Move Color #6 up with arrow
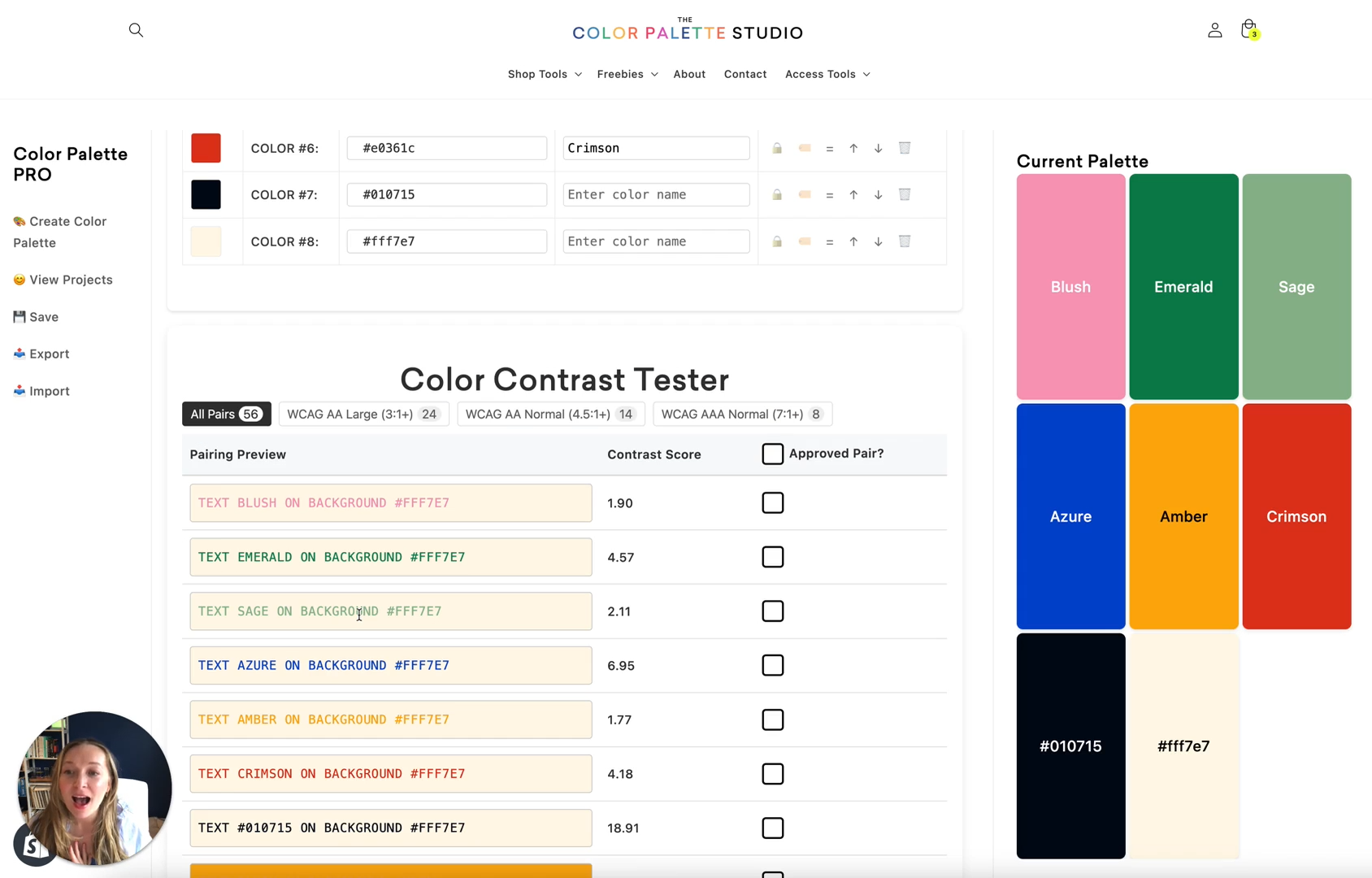Image resolution: width=1372 pixels, height=878 pixels. 853,148
